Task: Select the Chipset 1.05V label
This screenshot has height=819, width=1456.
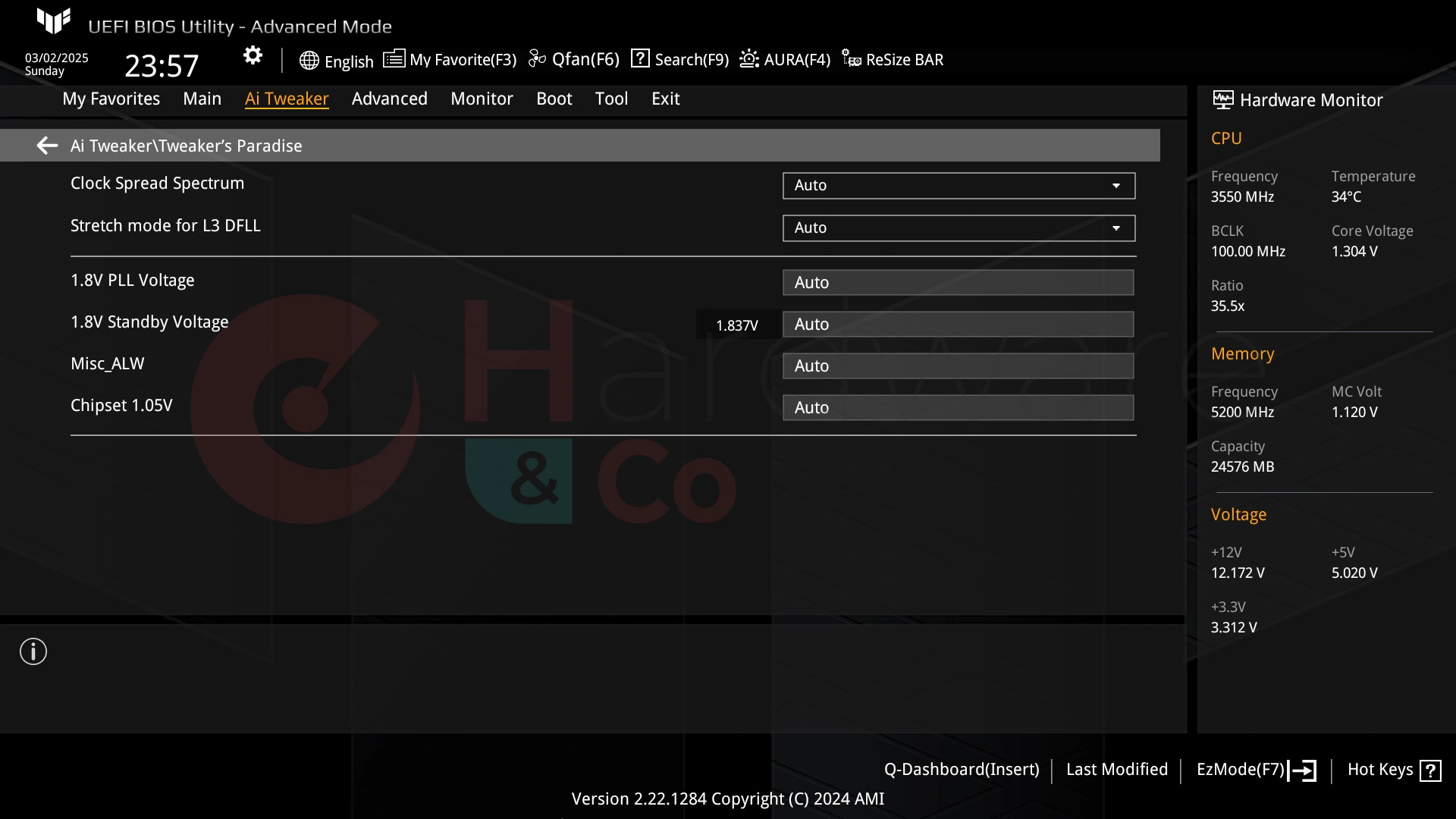Action: (x=121, y=406)
